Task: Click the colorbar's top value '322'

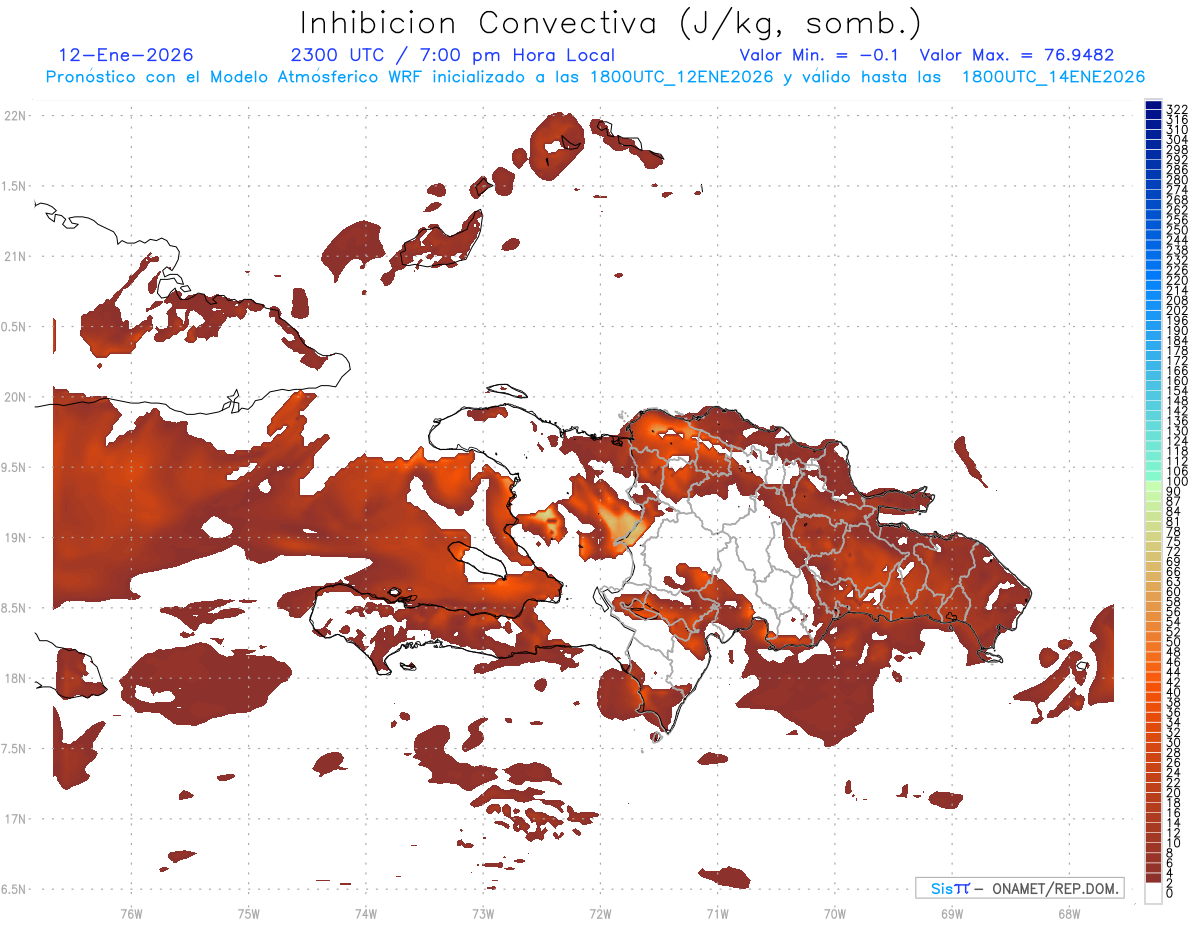Action: pos(1177,108)
